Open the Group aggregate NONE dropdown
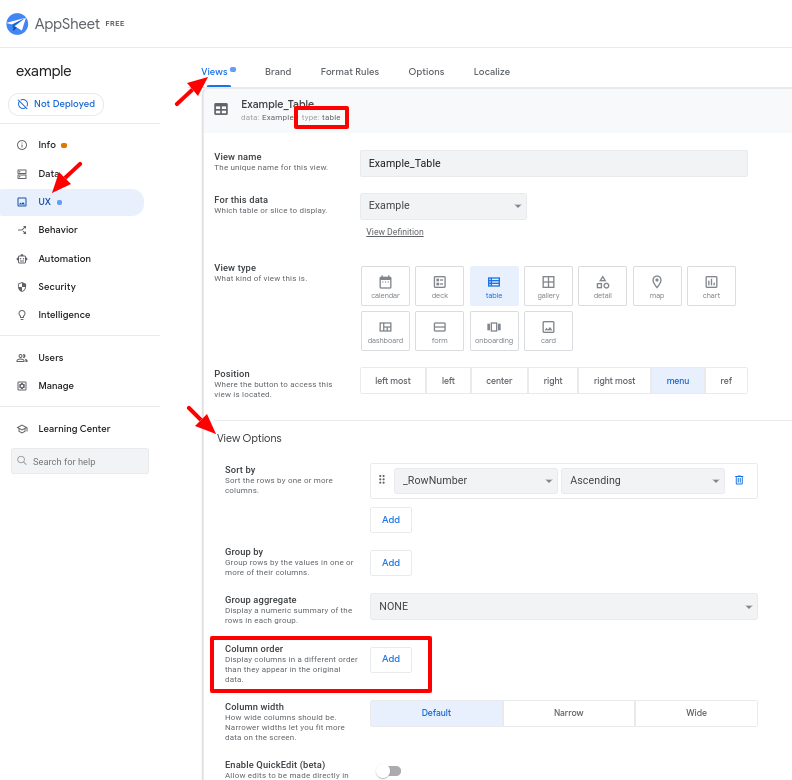 564,606
